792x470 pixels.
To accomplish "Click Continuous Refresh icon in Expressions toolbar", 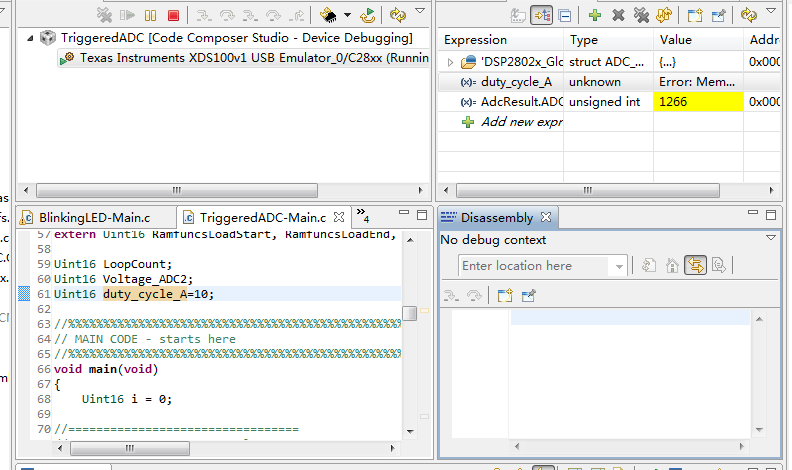I will (664, 15).
